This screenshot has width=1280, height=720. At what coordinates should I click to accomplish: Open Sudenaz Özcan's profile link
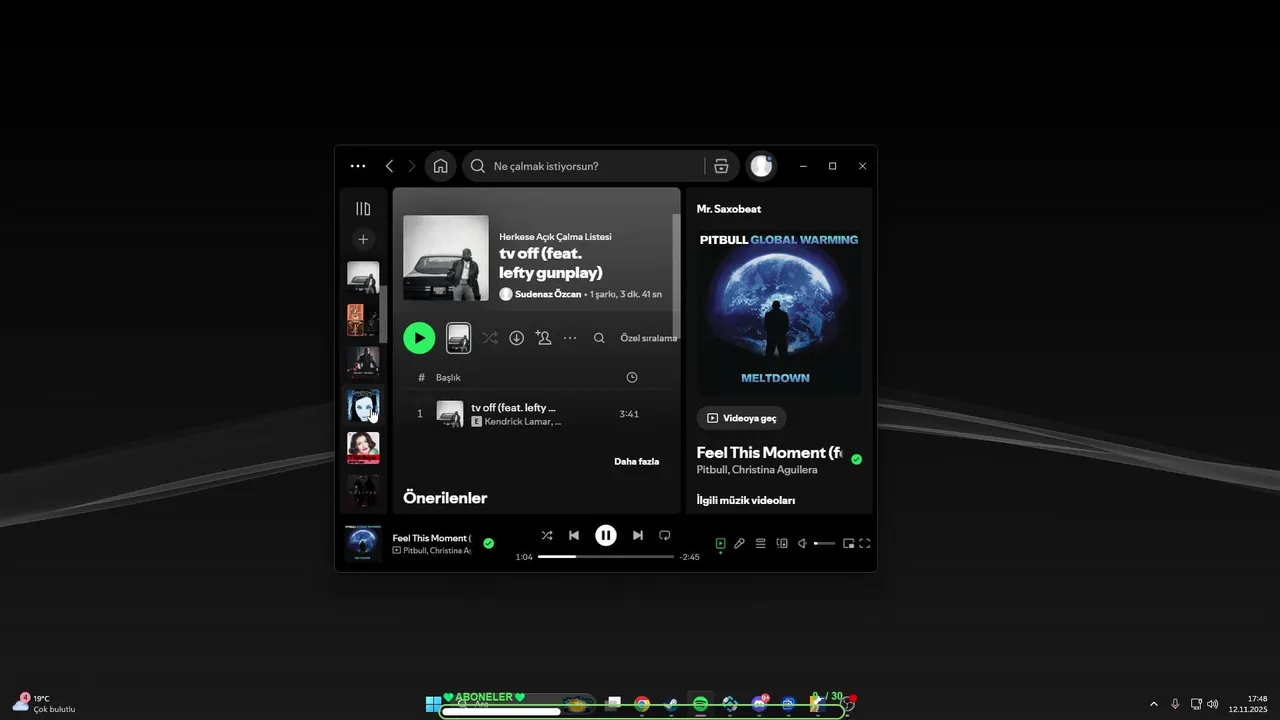547,294
